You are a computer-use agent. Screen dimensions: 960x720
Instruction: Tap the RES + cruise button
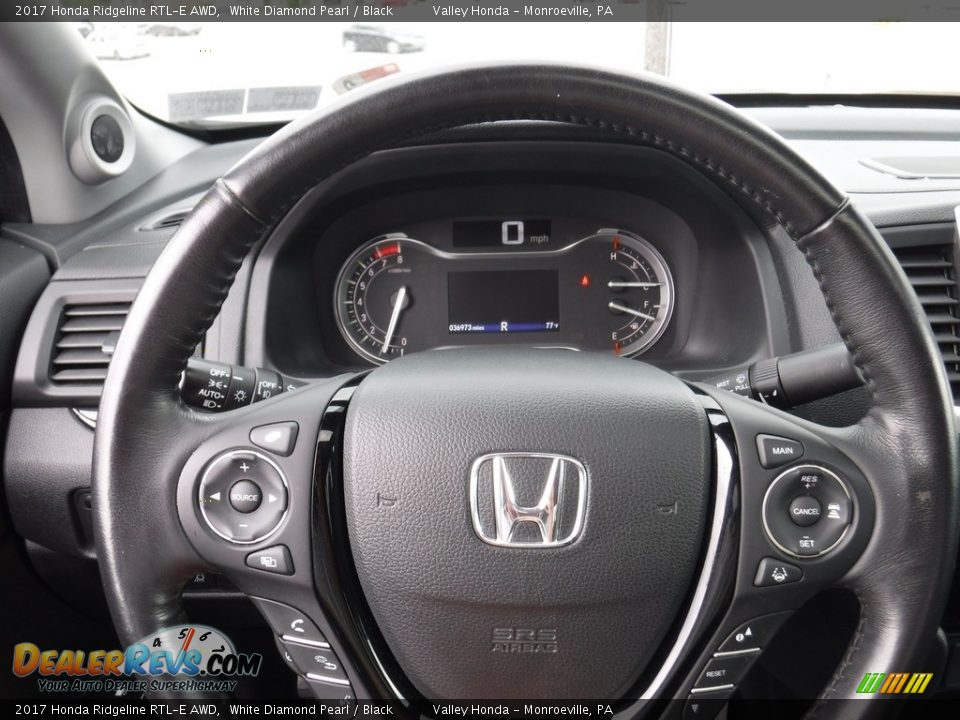(x=808, y=481)
